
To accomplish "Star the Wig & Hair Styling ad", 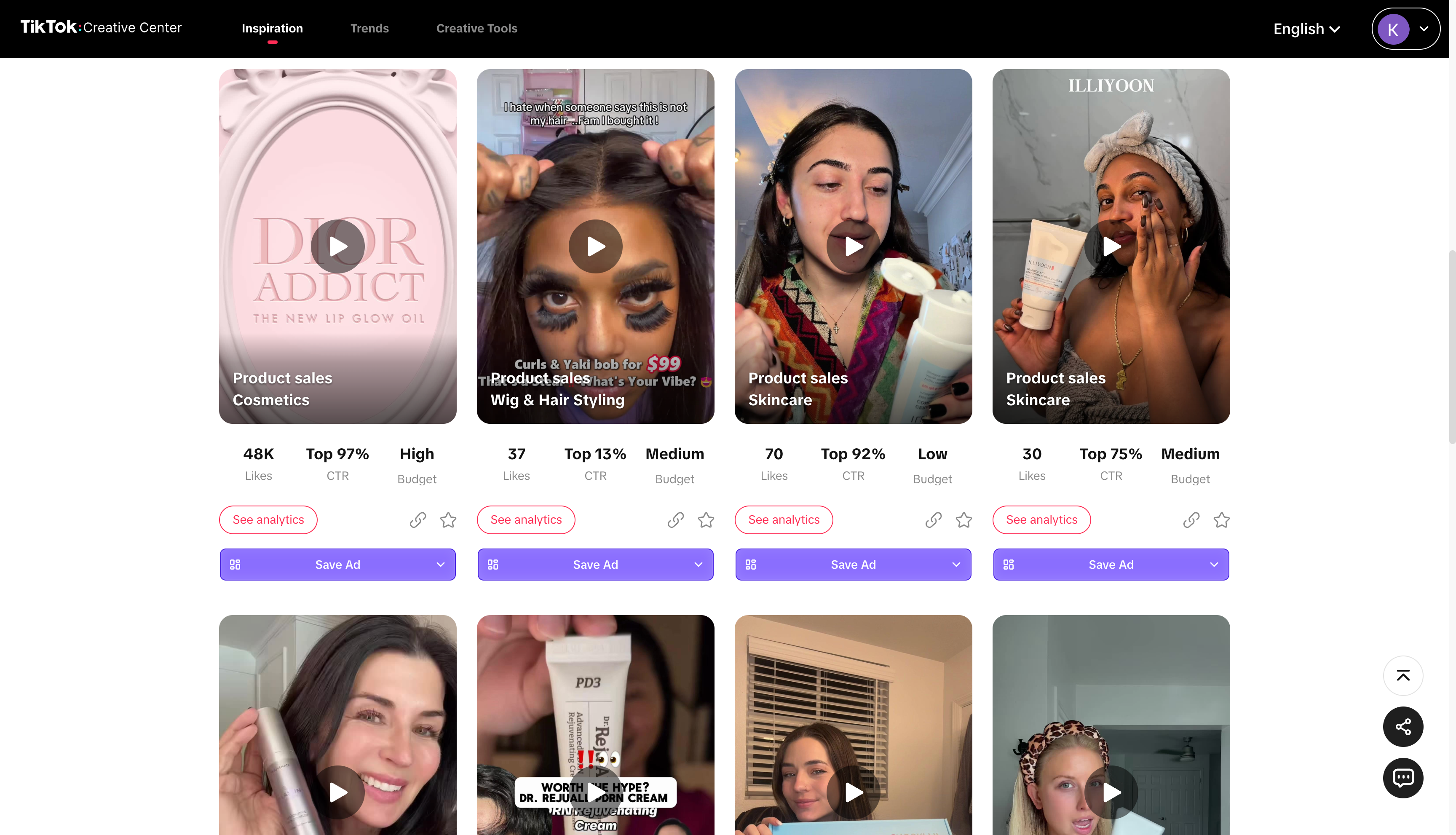I will pos(705,519).
